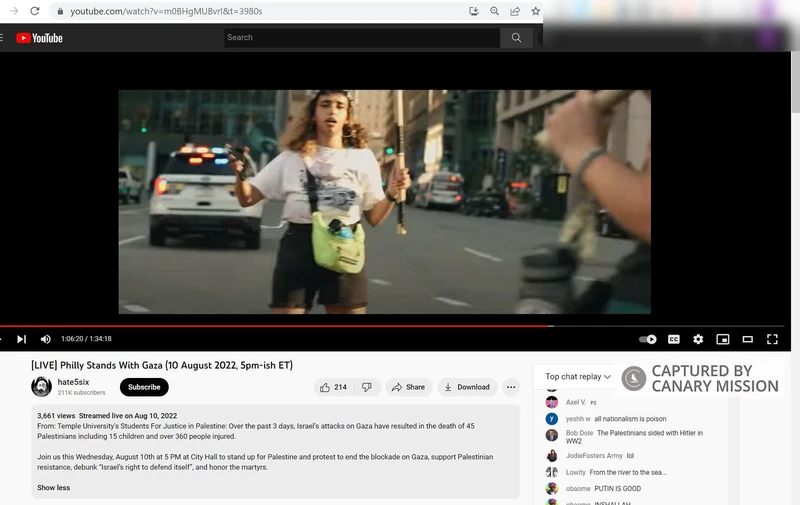Open player settings gear
Viewport: 800px width, 505px height.
coord(698,339)
